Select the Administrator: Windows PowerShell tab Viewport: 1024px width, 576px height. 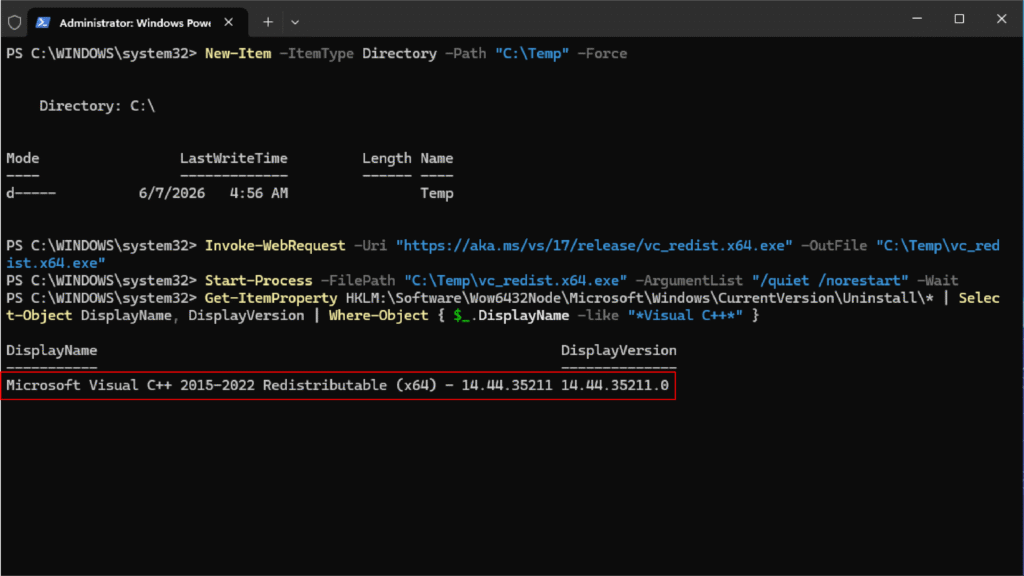138,22
